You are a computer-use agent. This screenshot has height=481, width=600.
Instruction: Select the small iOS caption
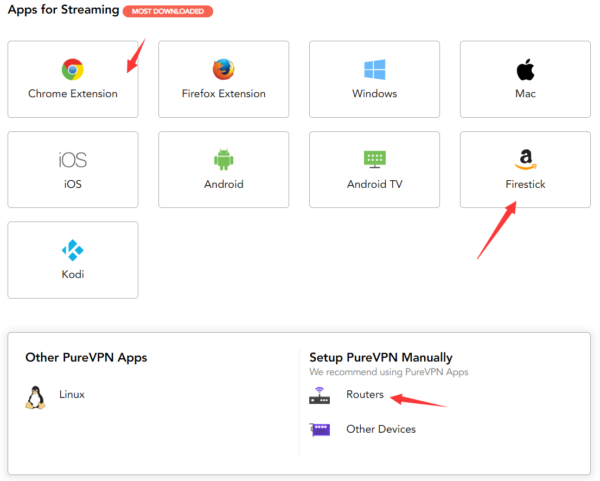click(x=73, y=184)
